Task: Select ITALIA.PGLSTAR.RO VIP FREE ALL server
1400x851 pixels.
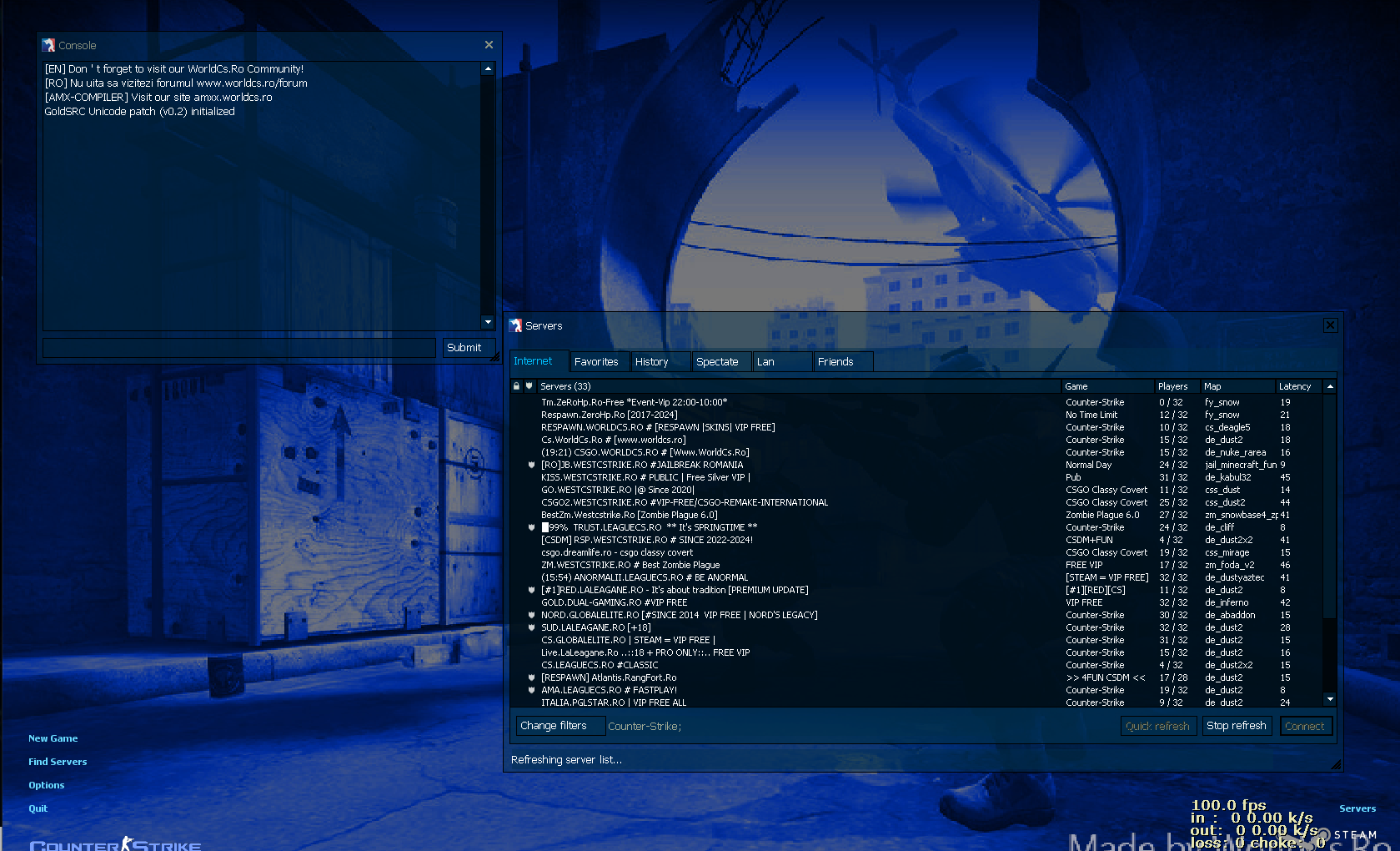Action: pyautogui.click(x=916, y=702)
